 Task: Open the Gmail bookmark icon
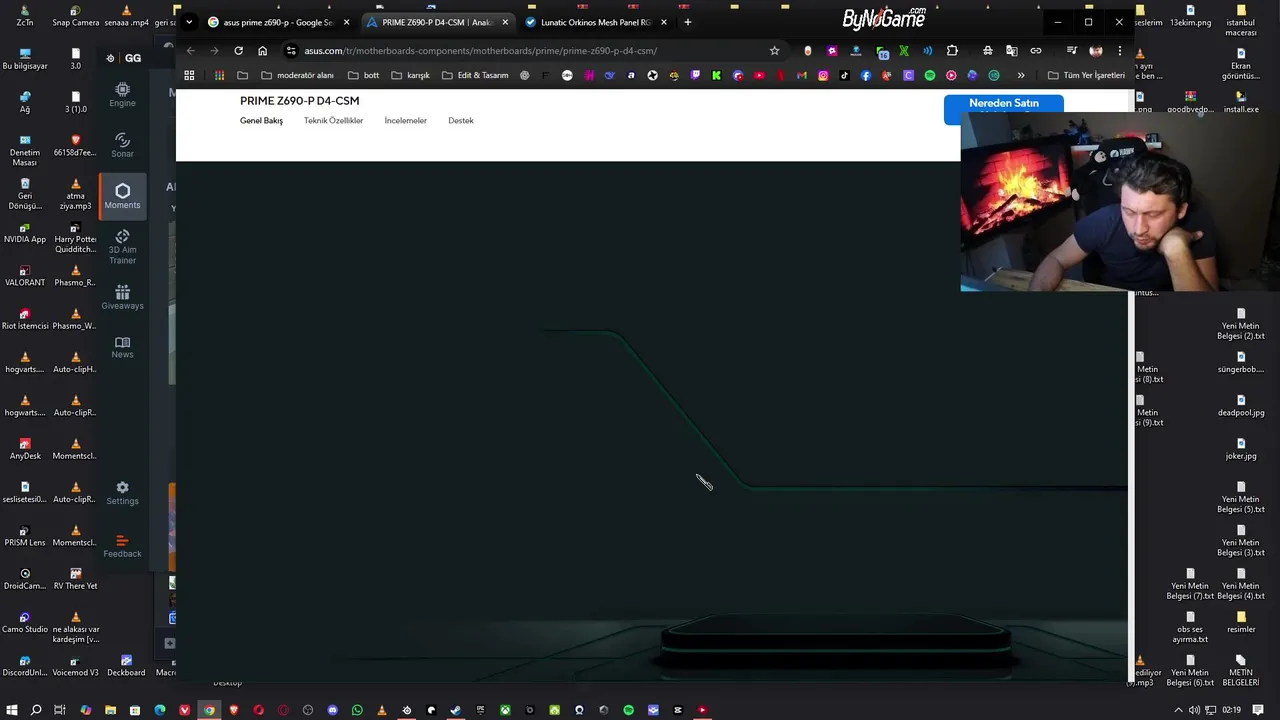[802, 75]
